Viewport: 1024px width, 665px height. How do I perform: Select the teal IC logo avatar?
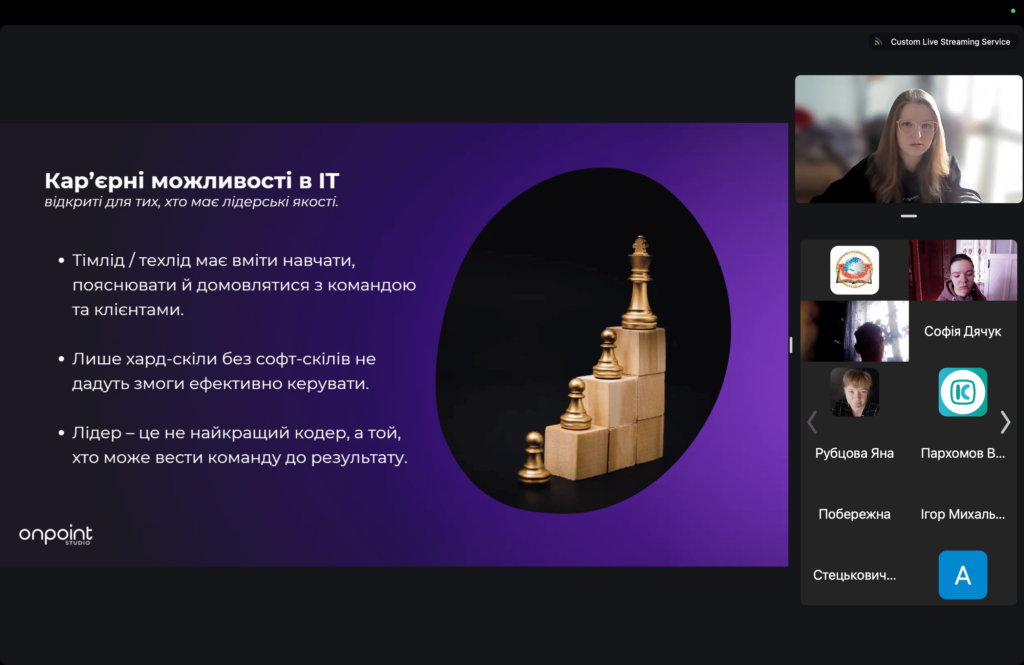(x=963, y=392)
